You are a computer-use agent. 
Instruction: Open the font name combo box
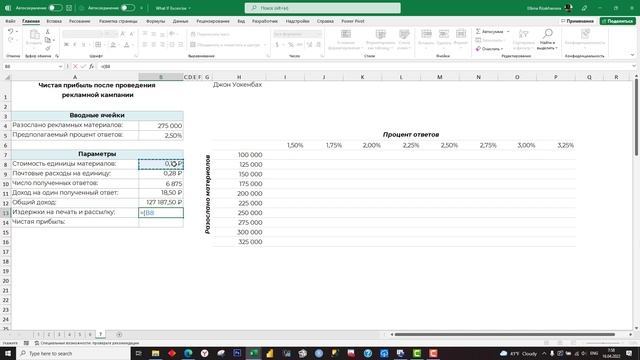coord(82,34)
